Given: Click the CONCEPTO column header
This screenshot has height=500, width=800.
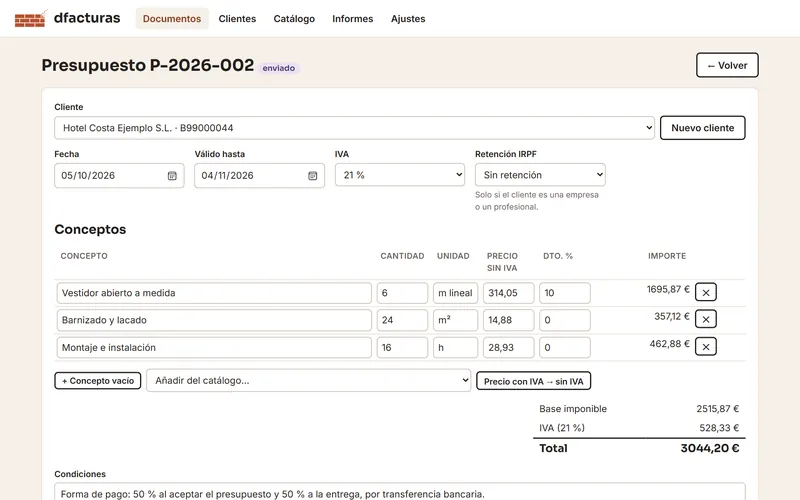Looking at the screenshot, I should [84, 256].
